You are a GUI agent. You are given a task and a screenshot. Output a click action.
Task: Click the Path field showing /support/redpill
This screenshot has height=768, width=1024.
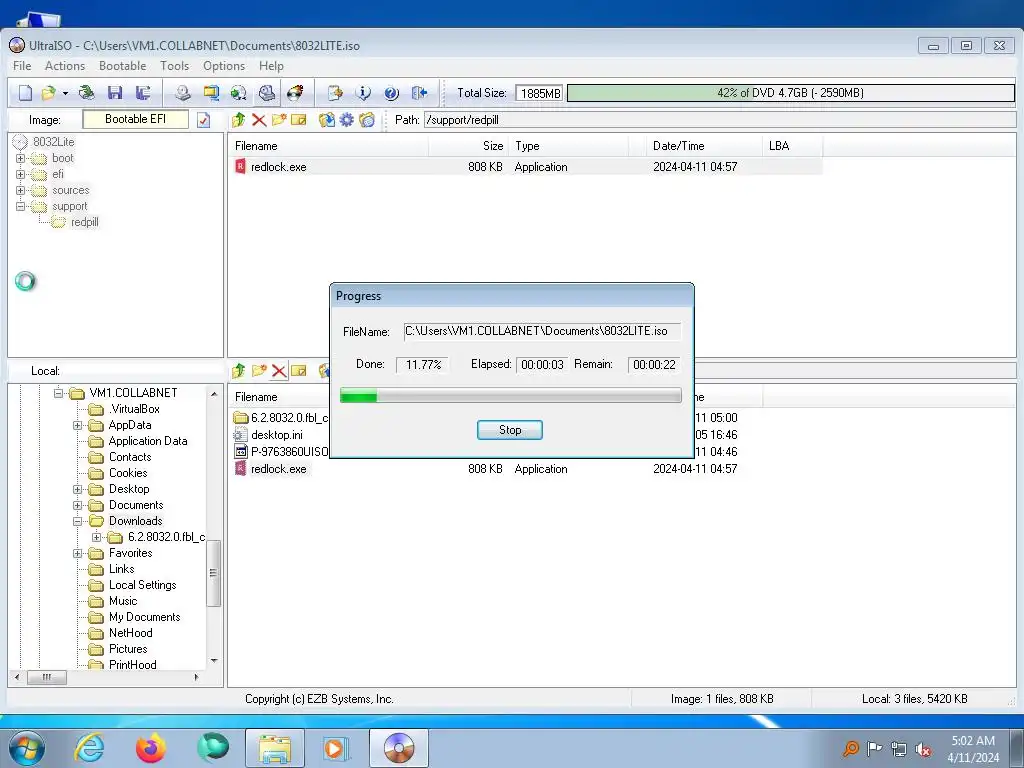[720, 120]
